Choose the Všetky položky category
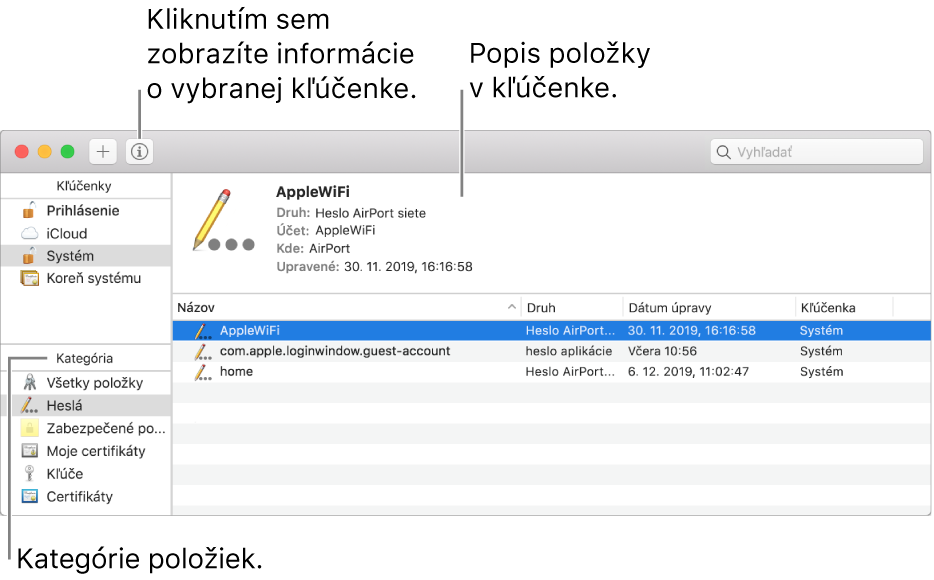The image size is (934, 580). click(x=86, y=383)
